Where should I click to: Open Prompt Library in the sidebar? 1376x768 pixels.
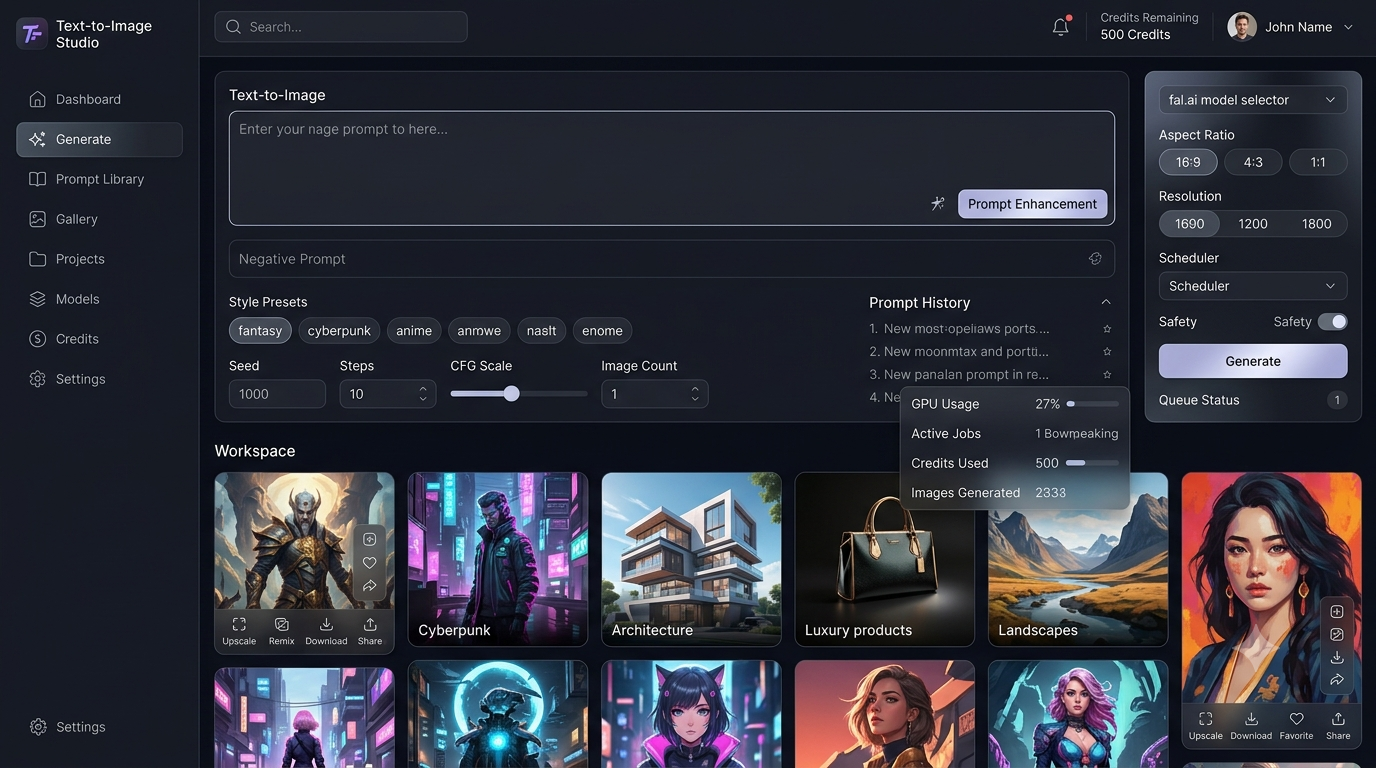click(x=99, y=179)
